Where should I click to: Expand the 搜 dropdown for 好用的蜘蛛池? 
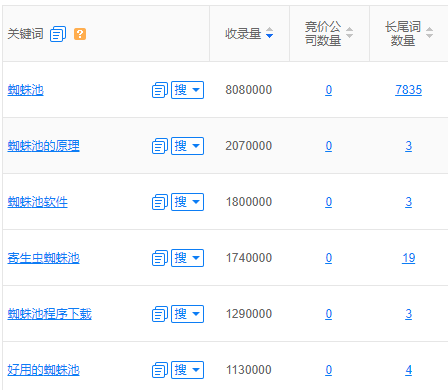(187, 370)
